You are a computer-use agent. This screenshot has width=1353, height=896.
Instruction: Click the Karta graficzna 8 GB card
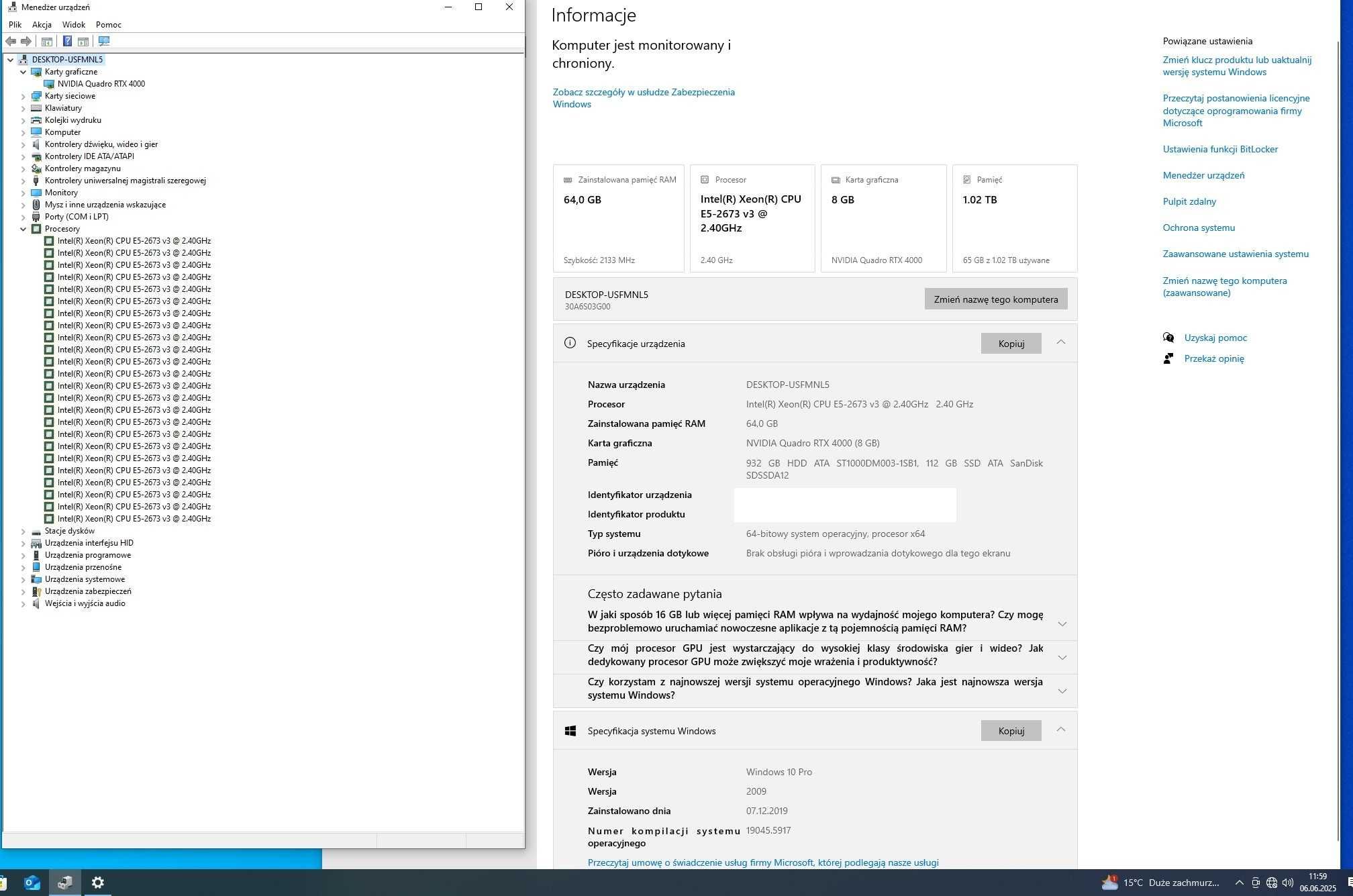883,218
